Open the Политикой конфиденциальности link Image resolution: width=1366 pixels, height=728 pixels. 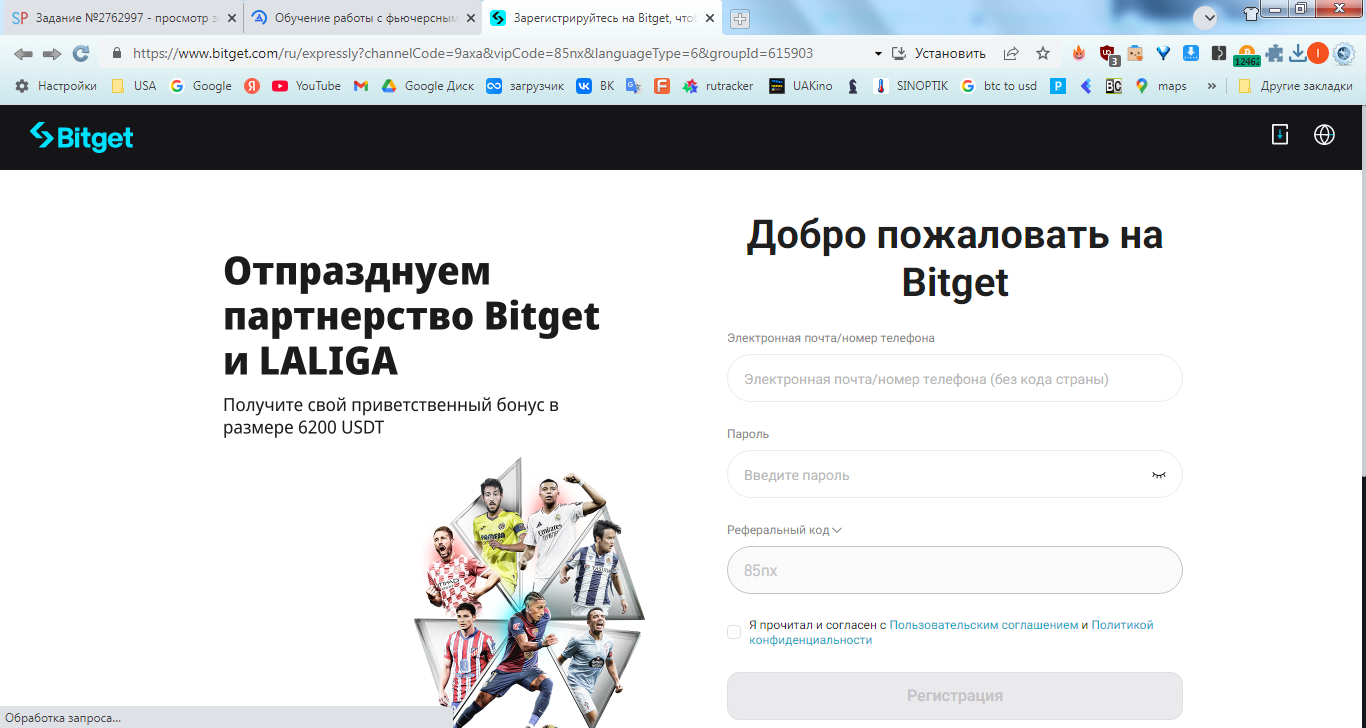tap(951, 632)
